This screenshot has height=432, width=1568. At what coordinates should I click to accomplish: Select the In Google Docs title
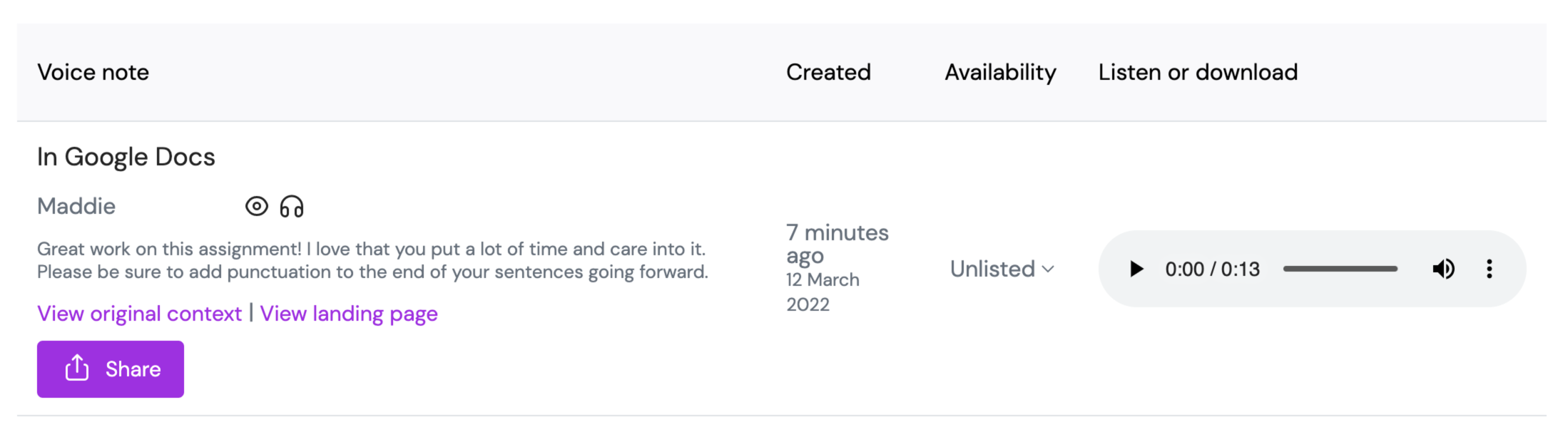point(126,157)
